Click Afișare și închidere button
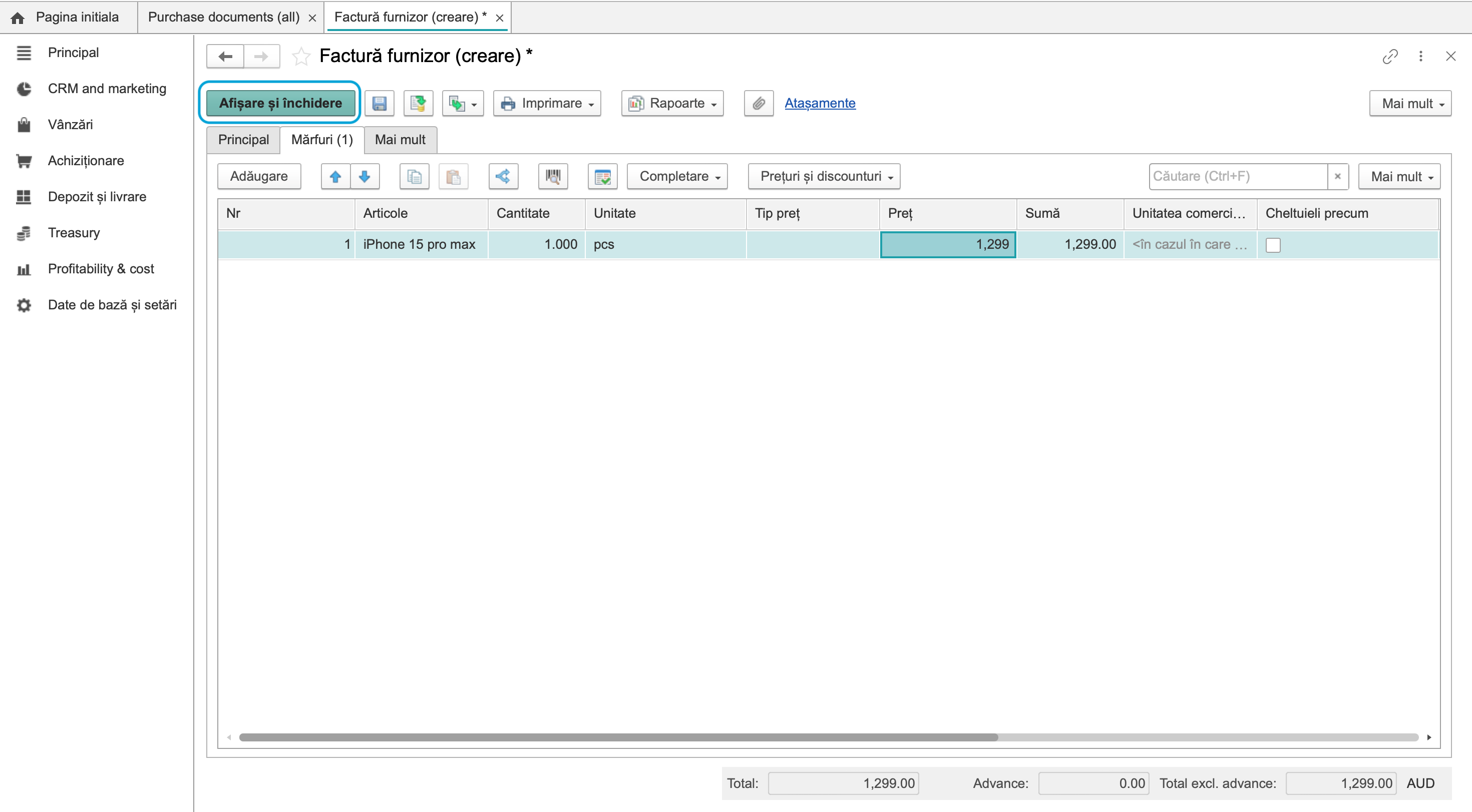1472x812 pixels. pos(280,104)
